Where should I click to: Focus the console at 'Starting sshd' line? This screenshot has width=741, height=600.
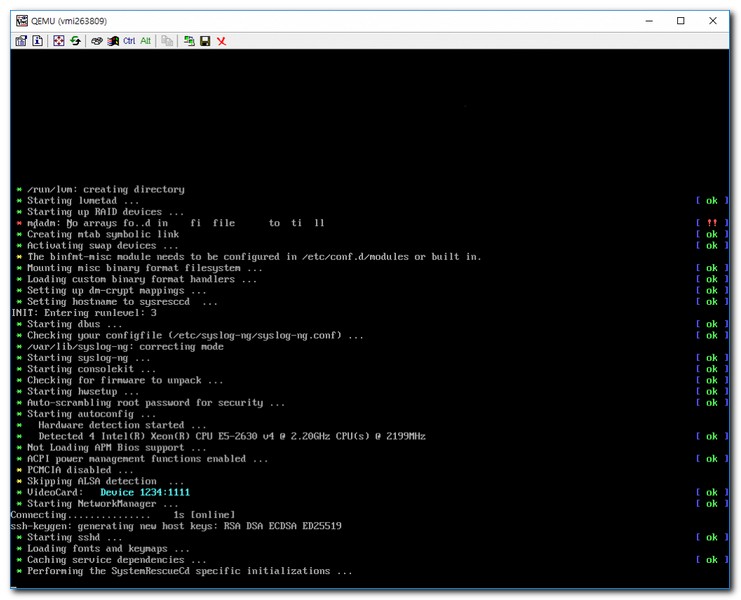pyautogui.click(x=75, y=538)
